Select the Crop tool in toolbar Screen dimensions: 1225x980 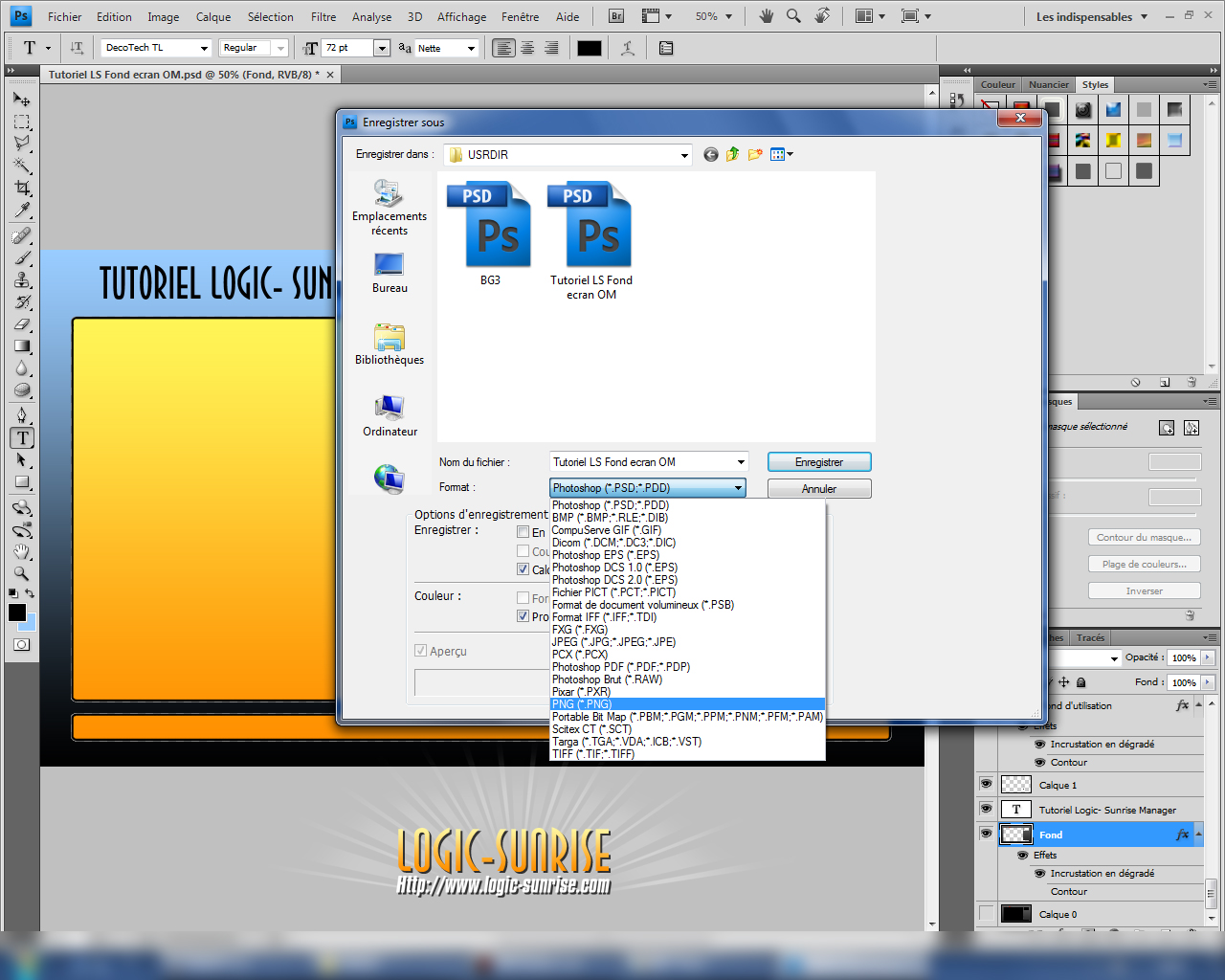(22, 188)
